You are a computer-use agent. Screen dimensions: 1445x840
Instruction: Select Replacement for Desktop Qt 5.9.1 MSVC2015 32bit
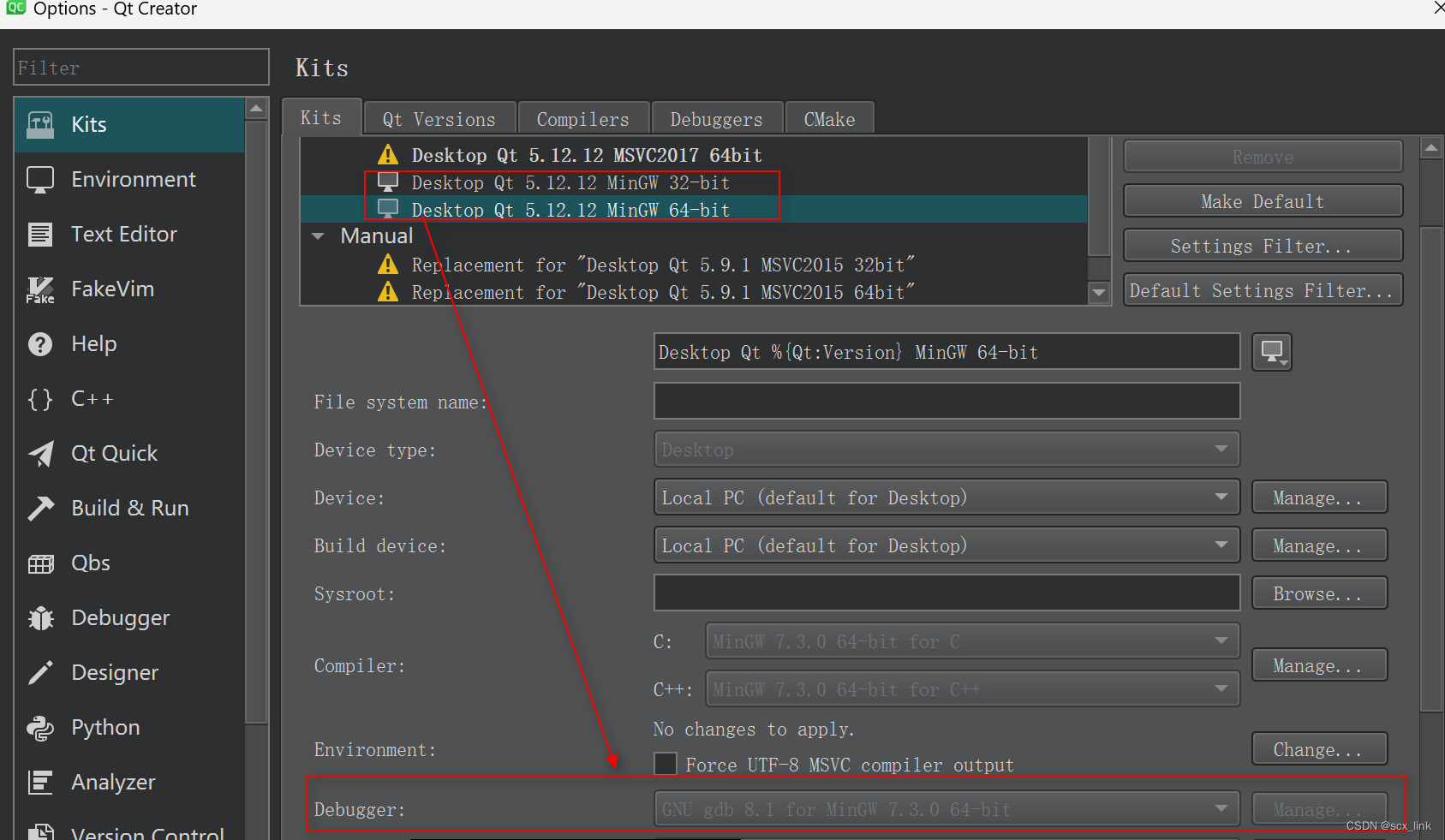[x=663, y=265]
